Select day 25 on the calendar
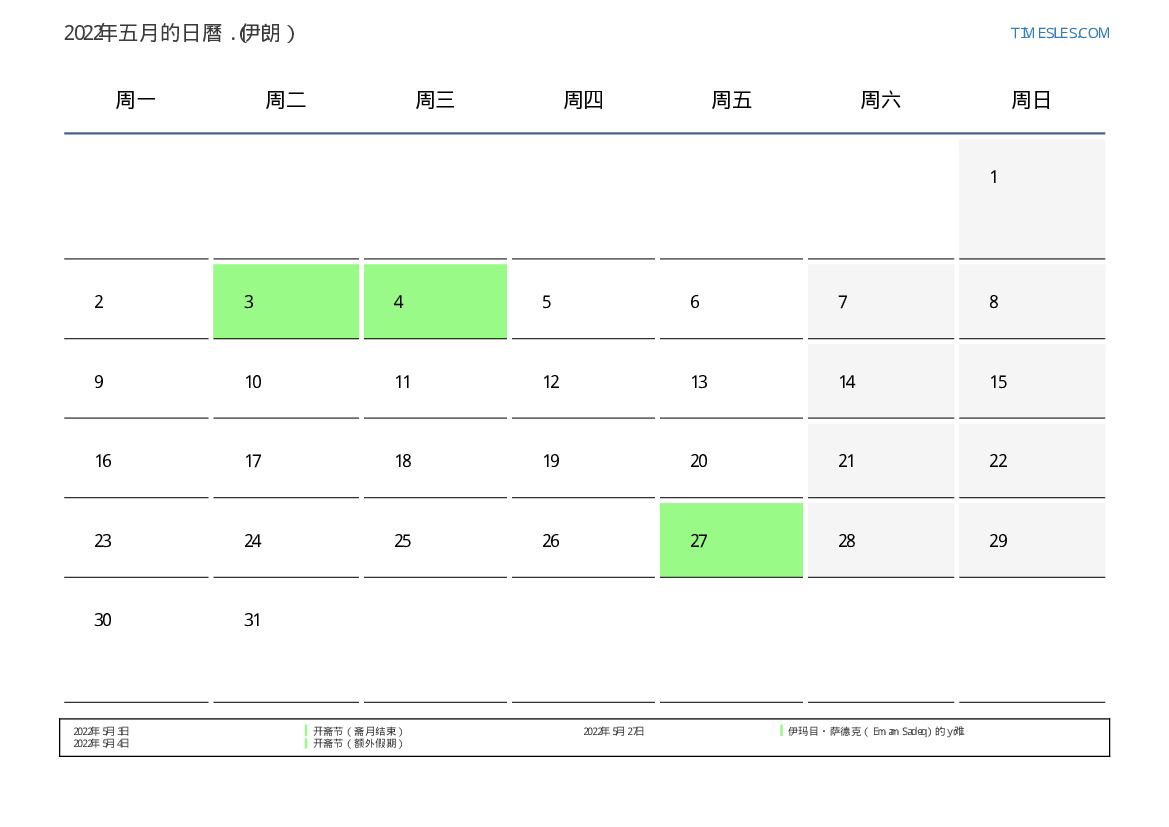Screen dimensions: 1169x827 coord(435,540)
